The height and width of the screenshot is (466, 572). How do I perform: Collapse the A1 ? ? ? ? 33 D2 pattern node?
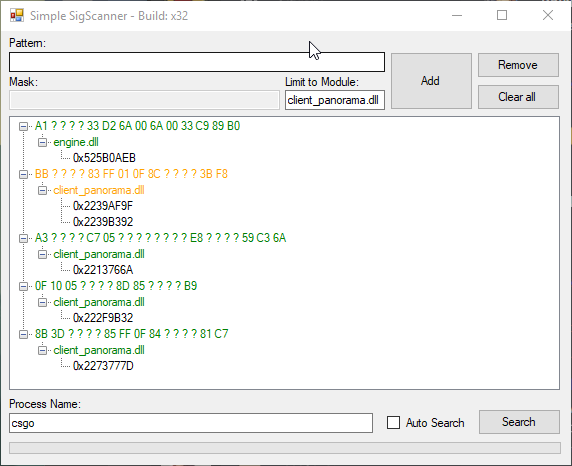23,126
